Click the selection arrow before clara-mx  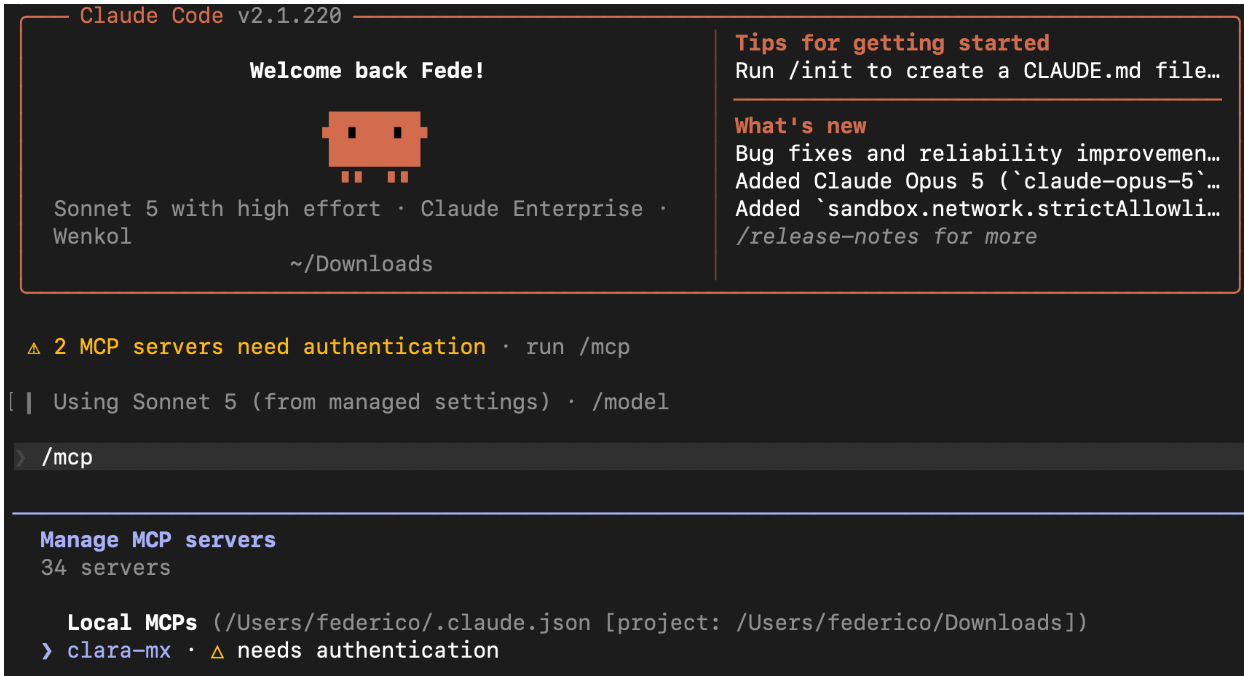(46, 651)
